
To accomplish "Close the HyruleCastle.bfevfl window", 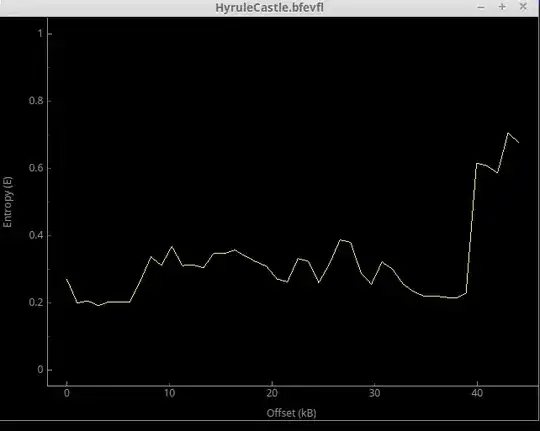I will pos(523,7).
